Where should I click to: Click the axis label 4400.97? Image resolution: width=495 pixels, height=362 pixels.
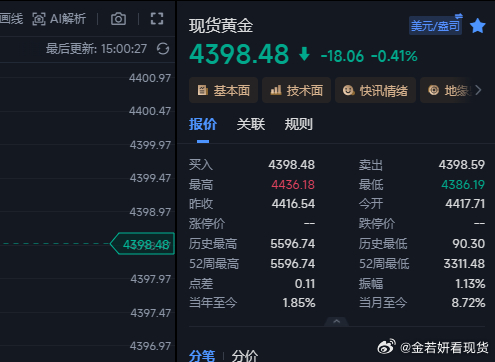[x=150, y=78]
